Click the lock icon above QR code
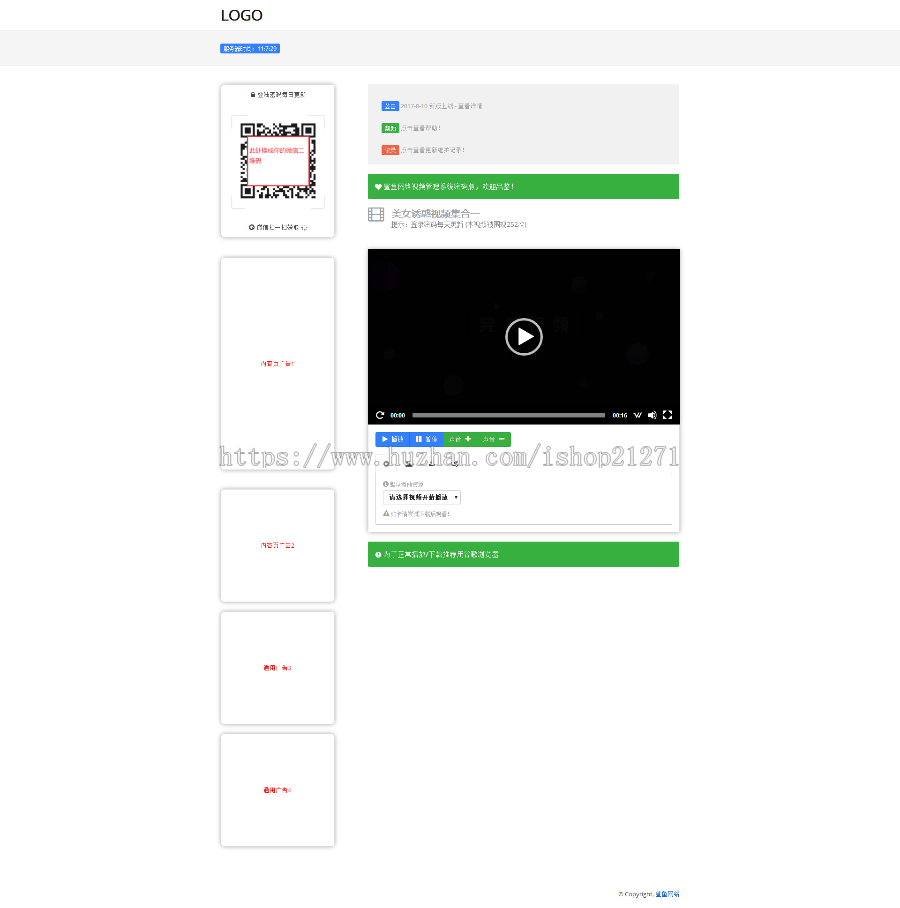 (x=253, y=94)
